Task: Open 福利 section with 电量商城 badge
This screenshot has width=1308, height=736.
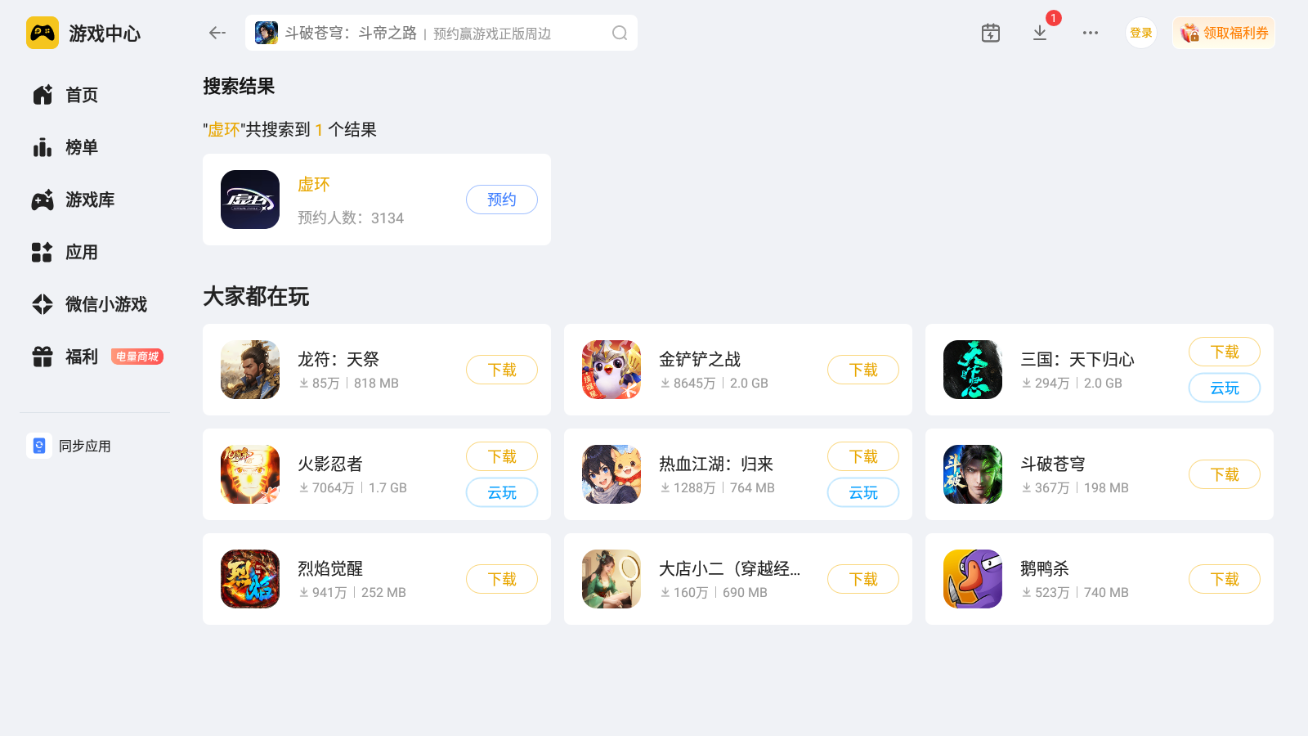Action: [94, 356]
